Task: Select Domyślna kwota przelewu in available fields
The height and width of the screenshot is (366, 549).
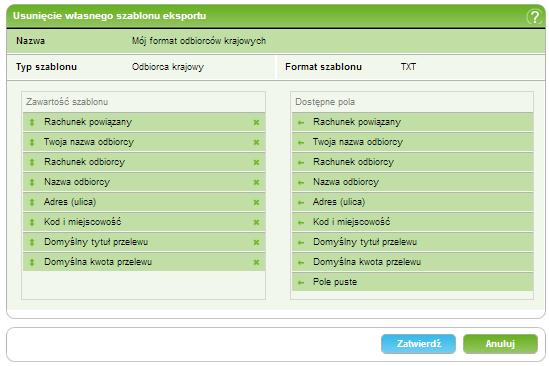Action: (x=413, y=262)
